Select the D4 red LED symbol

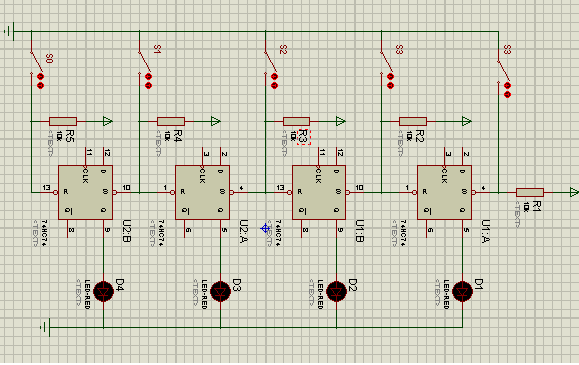tap(103, 292)
